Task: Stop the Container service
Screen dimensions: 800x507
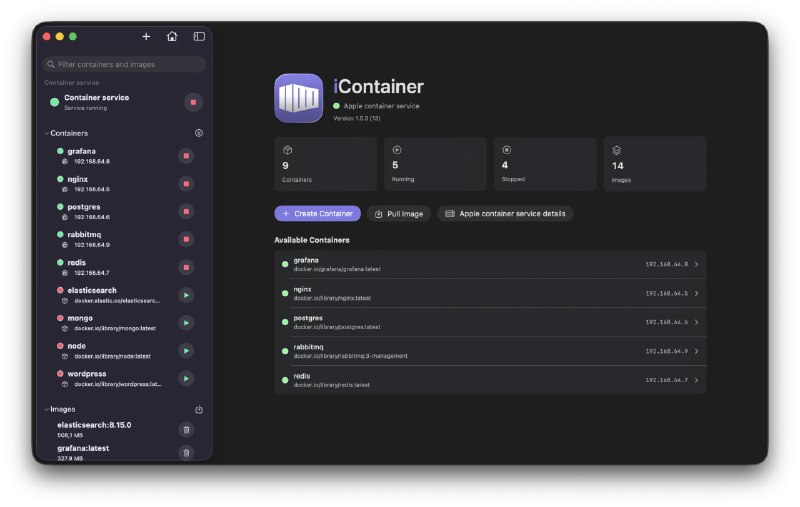Action: point(193,103)
